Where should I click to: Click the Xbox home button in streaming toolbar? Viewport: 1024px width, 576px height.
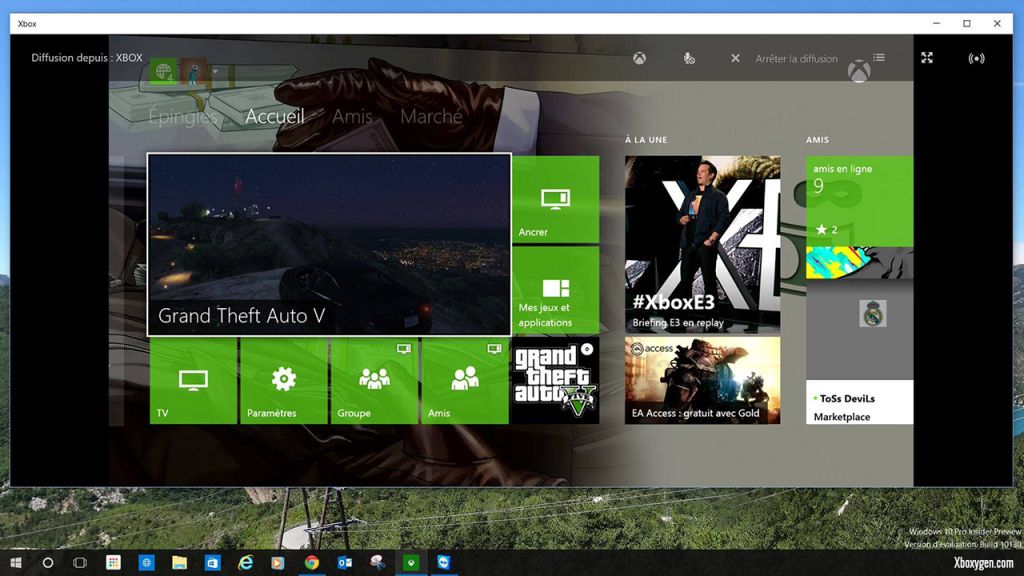639,58
